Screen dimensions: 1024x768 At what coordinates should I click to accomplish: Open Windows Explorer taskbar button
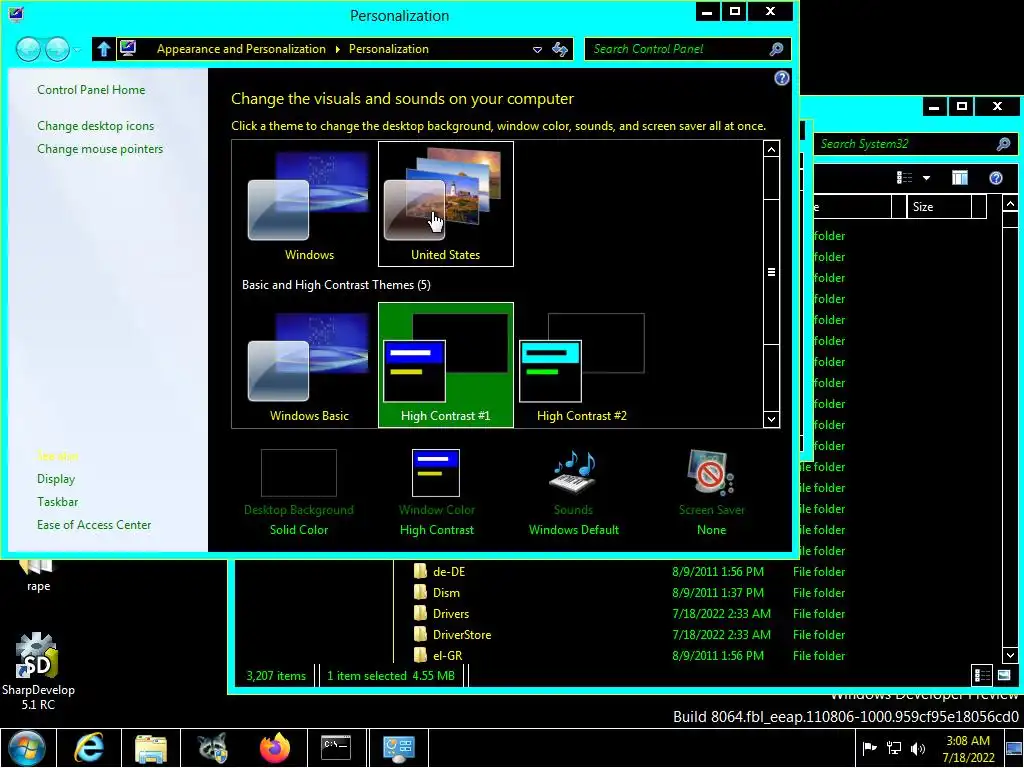(151, 748)
